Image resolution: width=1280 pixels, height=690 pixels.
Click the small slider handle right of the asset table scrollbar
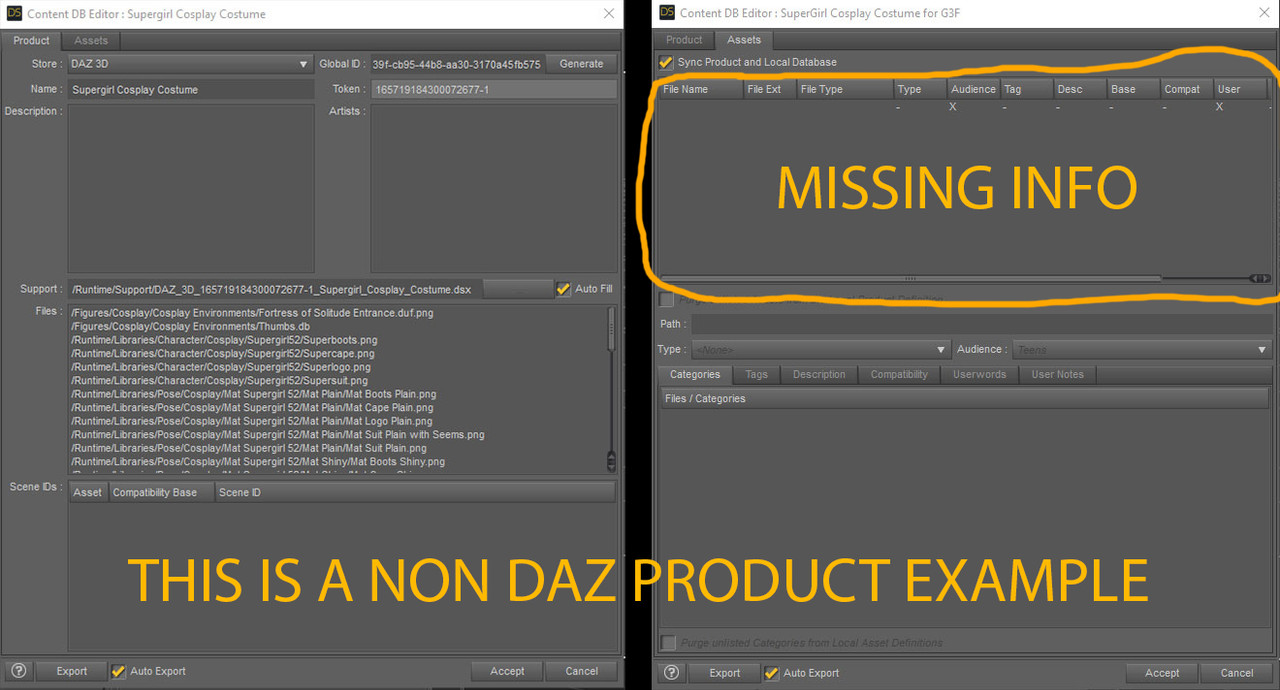coord(1261,278)
